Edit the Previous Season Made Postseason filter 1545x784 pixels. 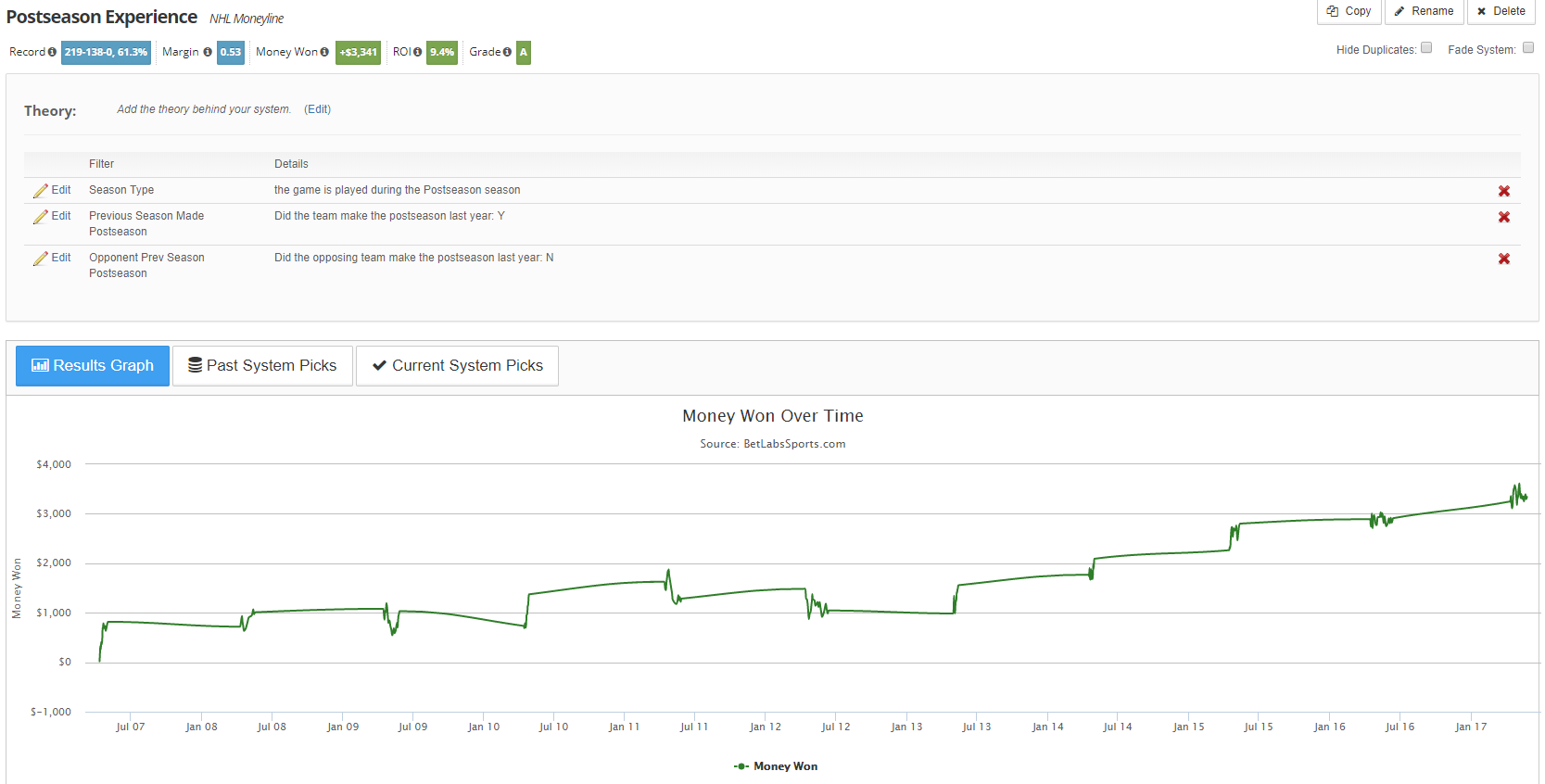61,216
